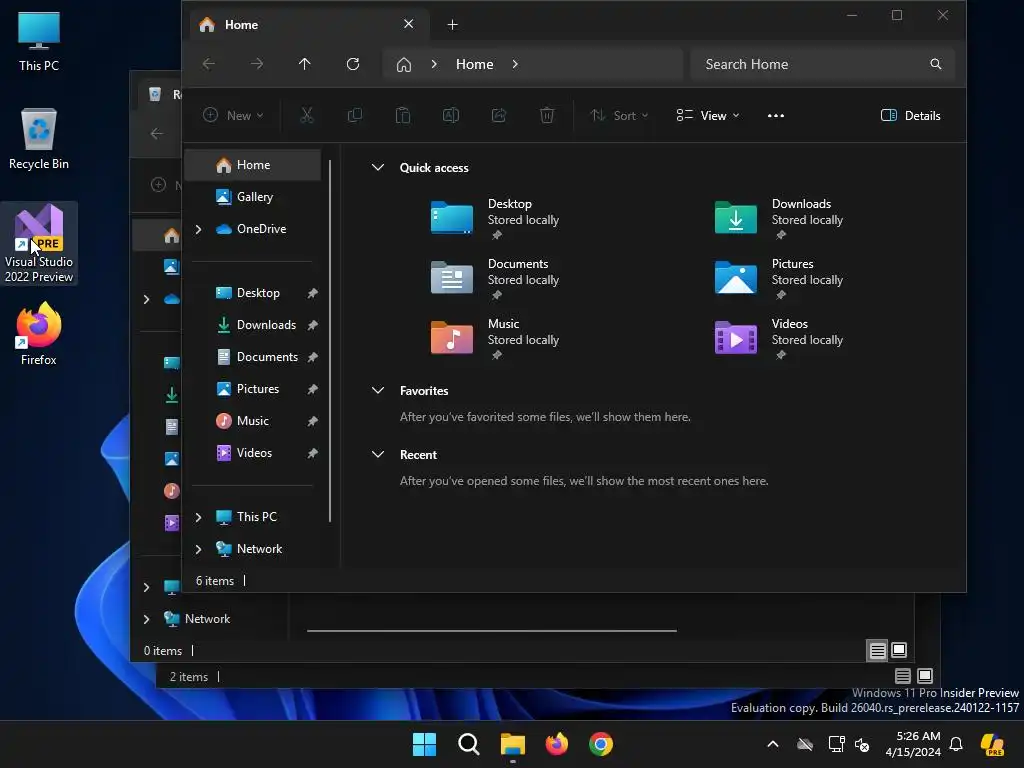The width and height of the screenshot is (1024, 768).
Task: Click the home icon in address bar
Action: (x=404, y=64)
